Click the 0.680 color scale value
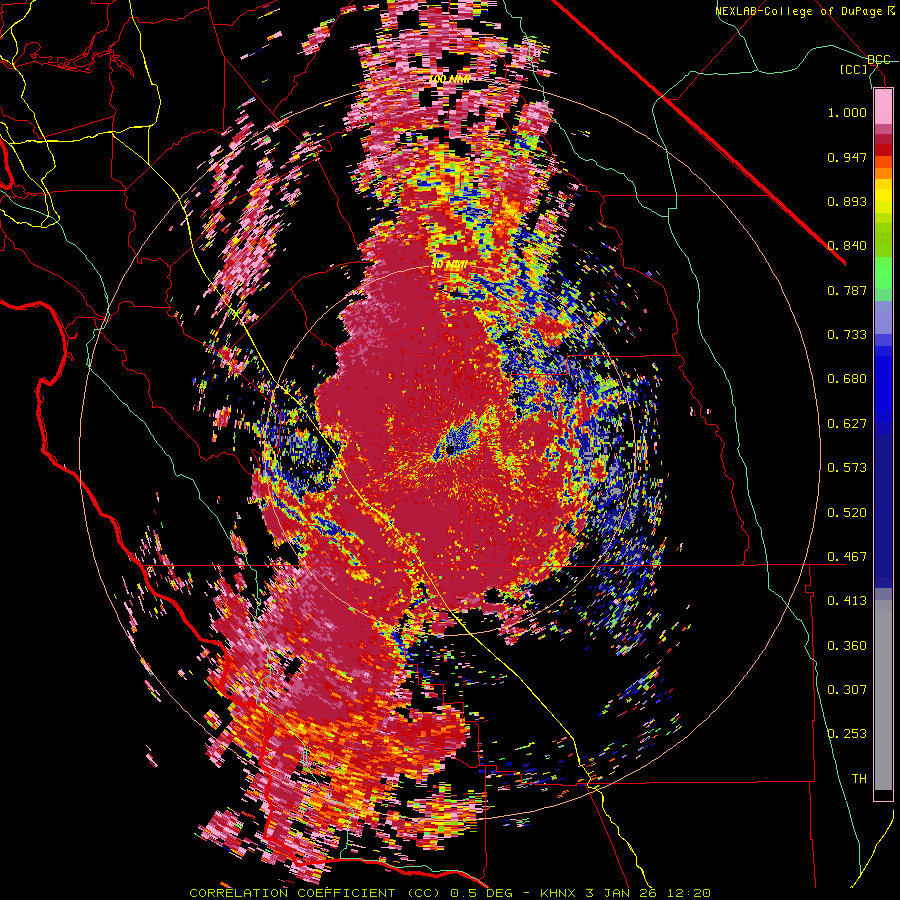The height and width of the screenshot is (900, 900). (x=847, y=379)
